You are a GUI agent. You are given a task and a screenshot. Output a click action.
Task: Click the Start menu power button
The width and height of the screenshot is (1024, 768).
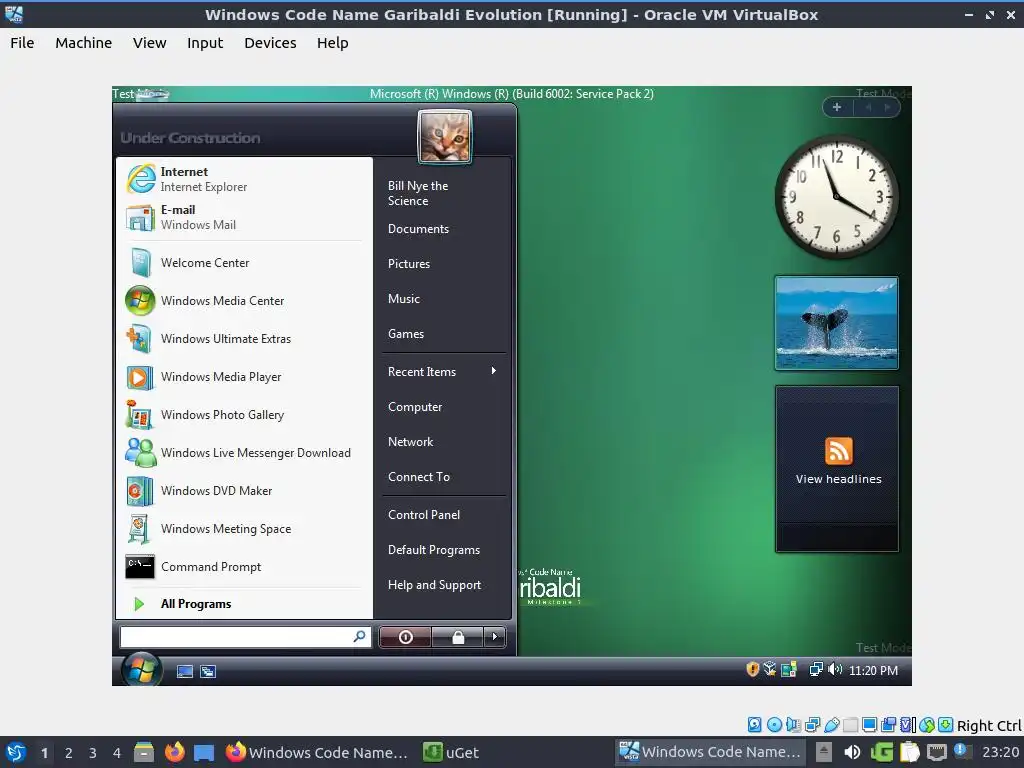(x=405, y=637)
